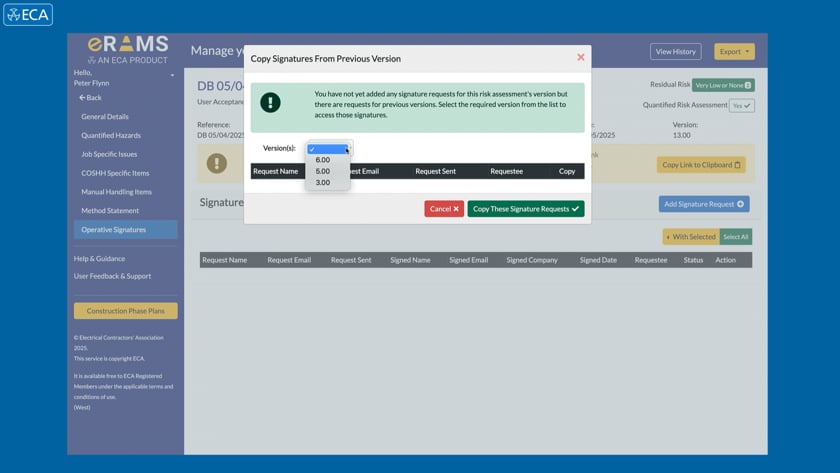Click the green exclamation alert icon in dialog
The width and height of the screenshot is (840, 473).
(270, 102)
